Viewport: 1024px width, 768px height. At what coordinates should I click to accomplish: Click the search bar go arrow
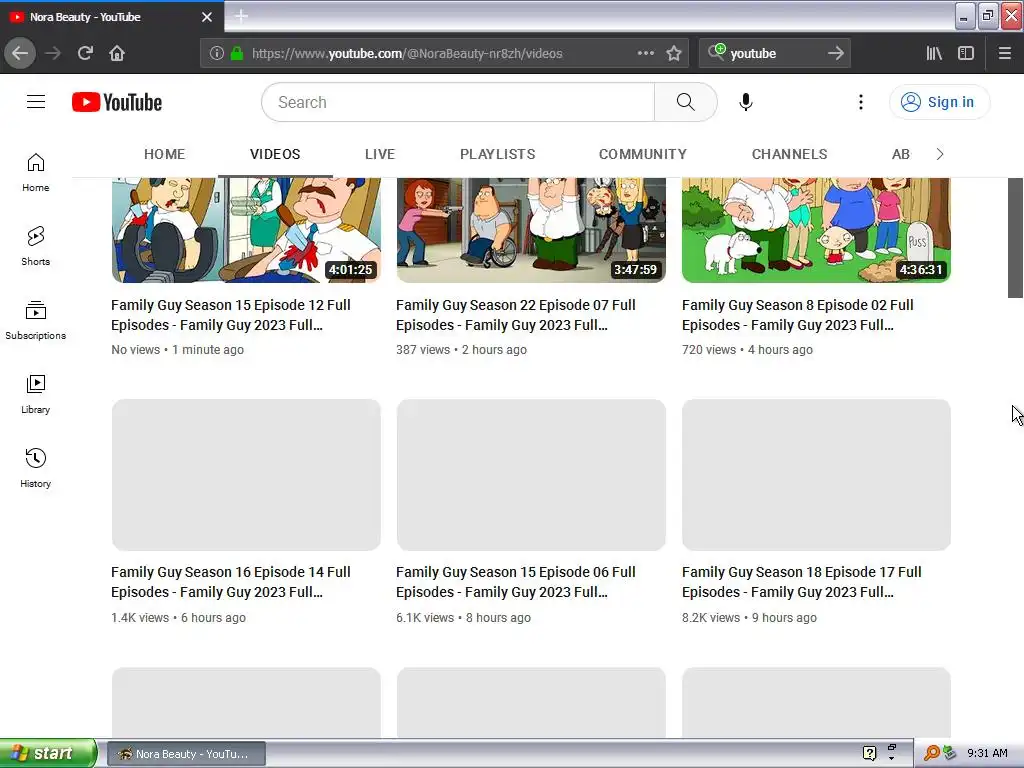835,53
